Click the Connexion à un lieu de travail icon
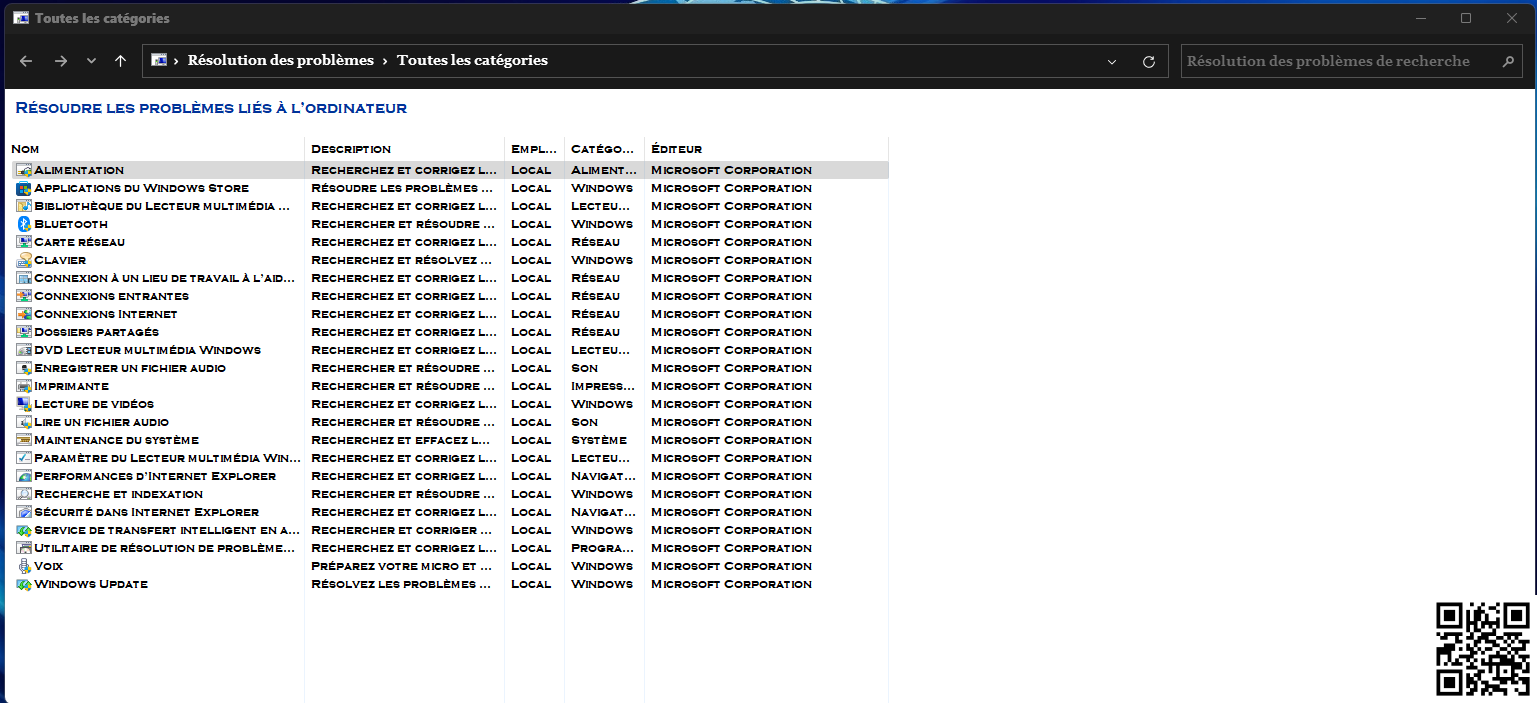 (x=24, y=278)
